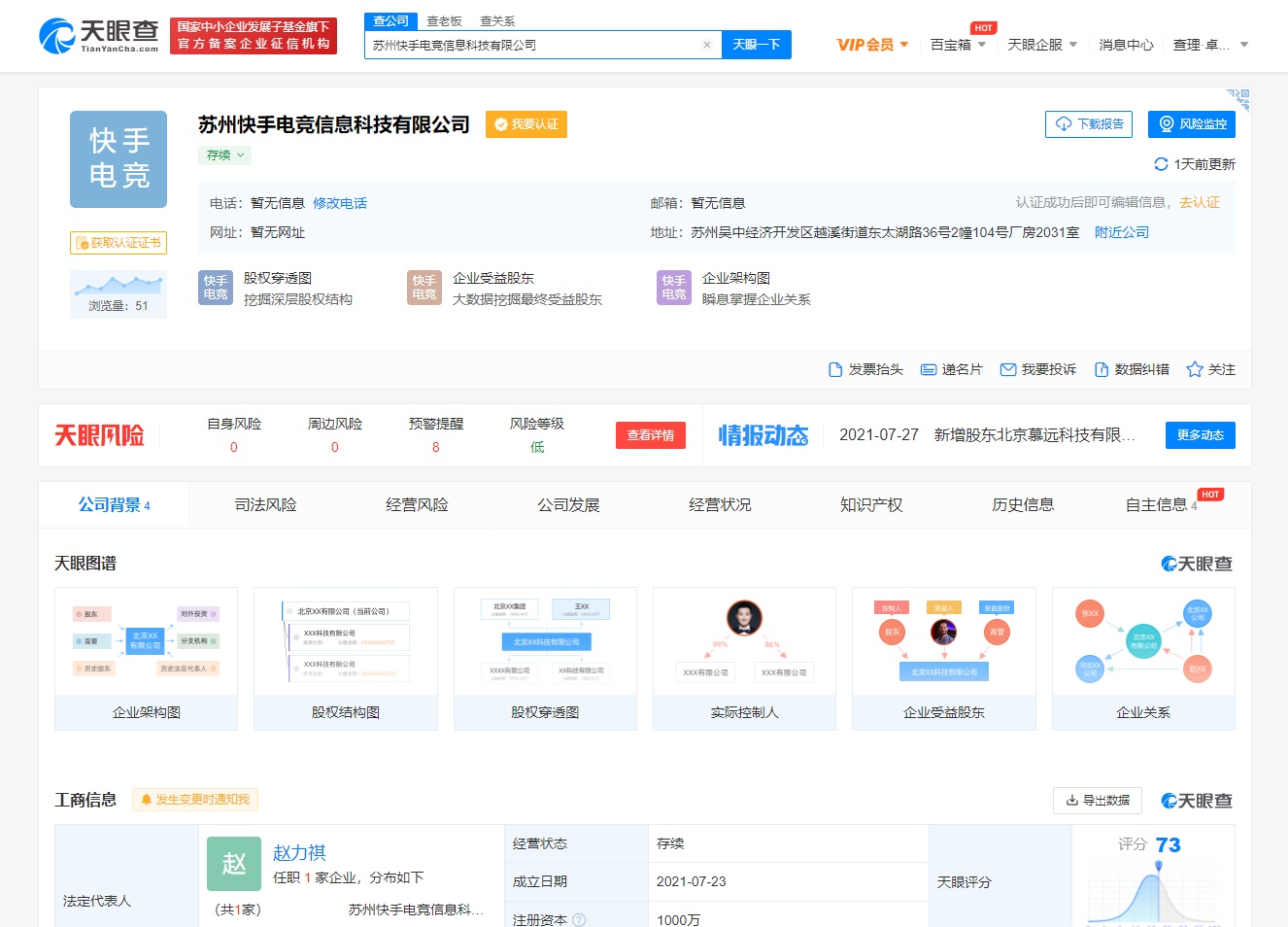The image size is (1288, 927).
Task: Select the 经营风险 tab
Action: click(x=418, y=505)
